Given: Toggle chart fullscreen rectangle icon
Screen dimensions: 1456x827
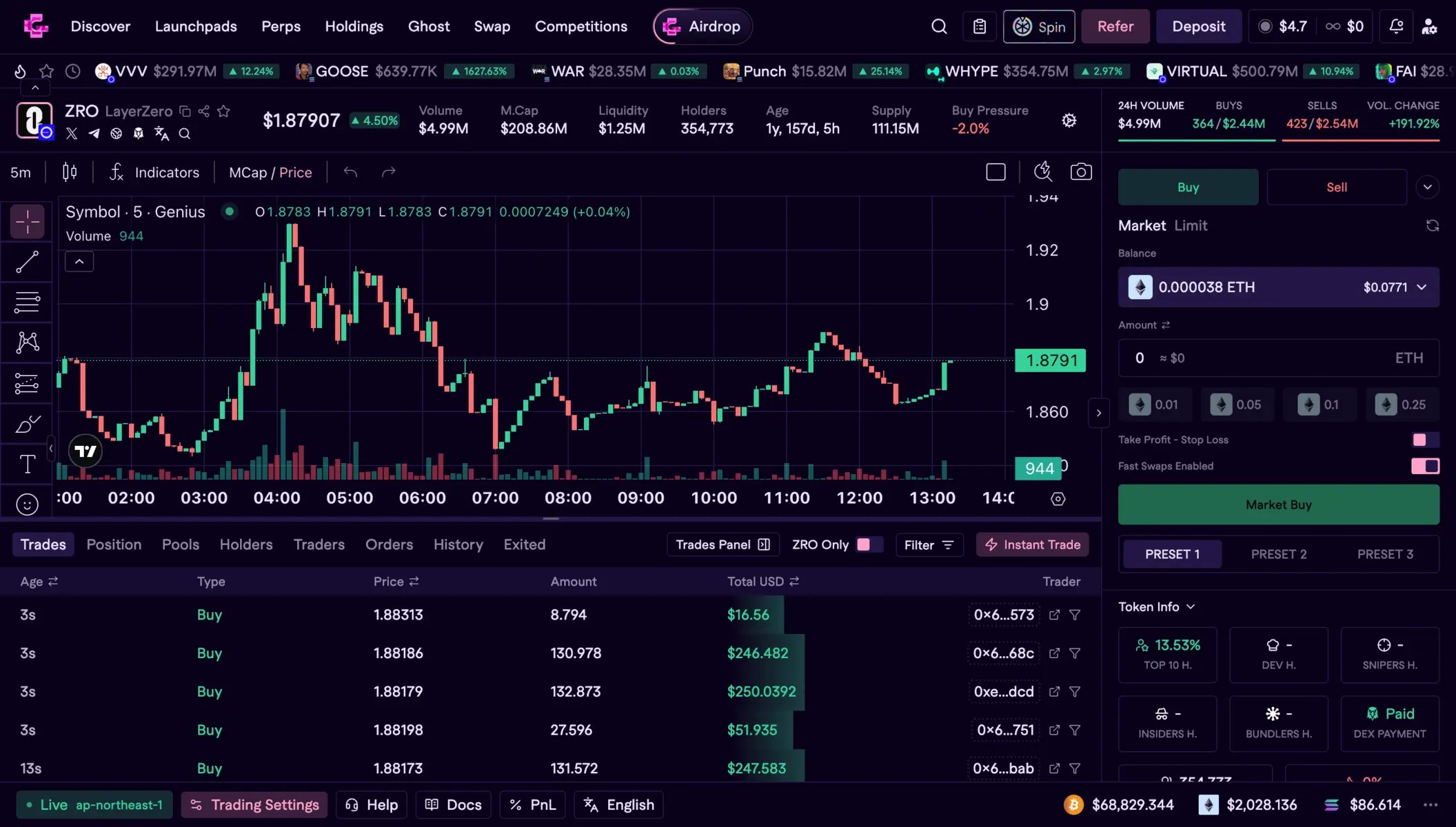Looking at the screenshot, I should click(x=995, y=172).
